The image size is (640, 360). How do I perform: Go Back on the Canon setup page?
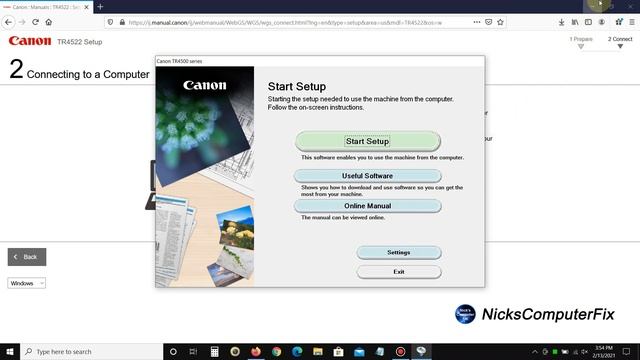click(27, 257)
